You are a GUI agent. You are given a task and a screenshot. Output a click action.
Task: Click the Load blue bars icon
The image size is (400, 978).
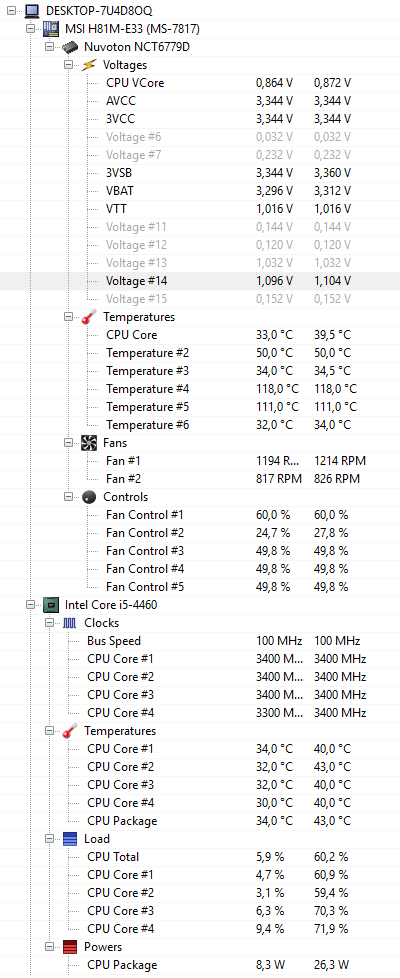71,839
